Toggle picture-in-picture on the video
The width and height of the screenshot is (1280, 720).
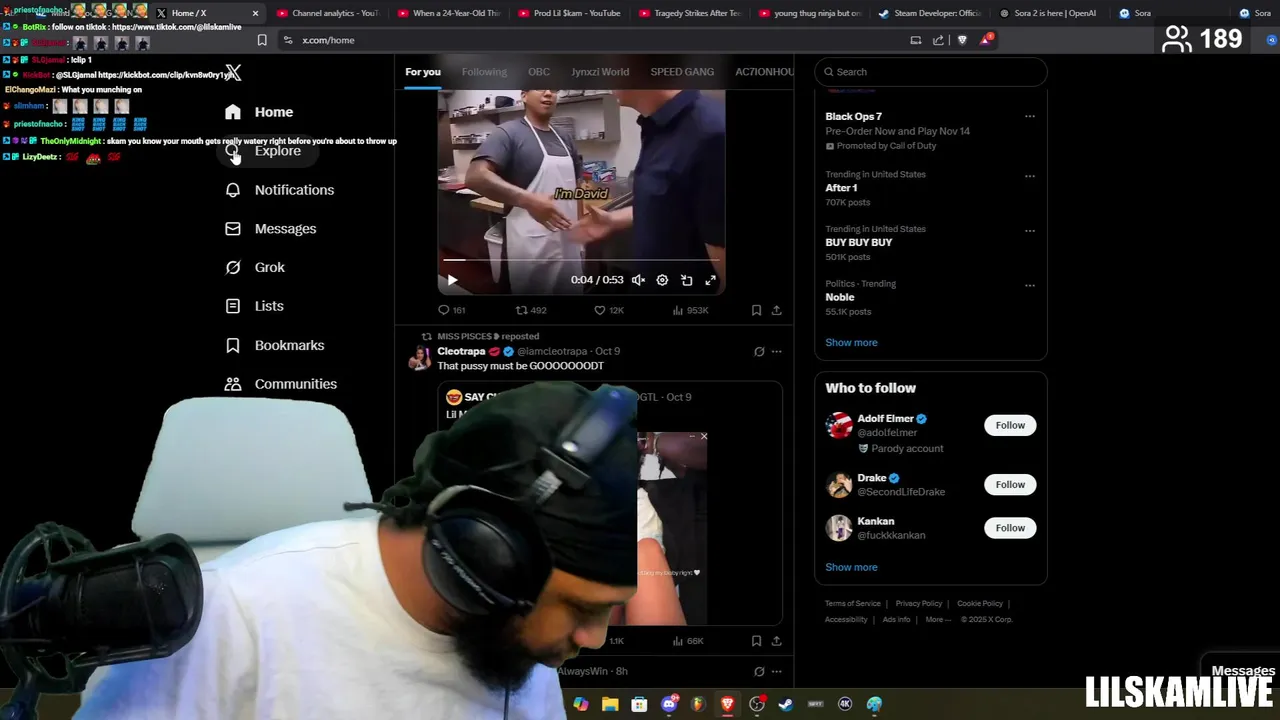[x=686, y=280]
